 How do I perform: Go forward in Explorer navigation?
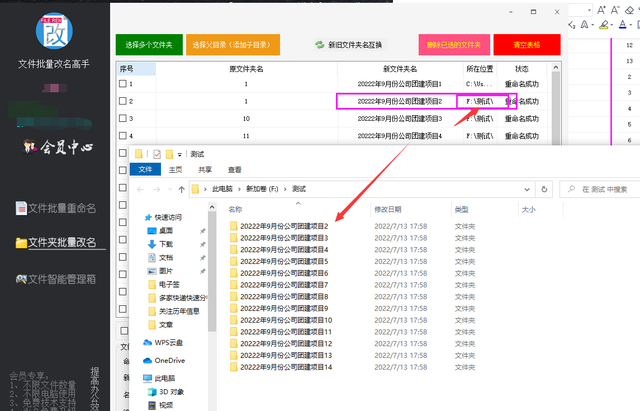pos(157,189)
